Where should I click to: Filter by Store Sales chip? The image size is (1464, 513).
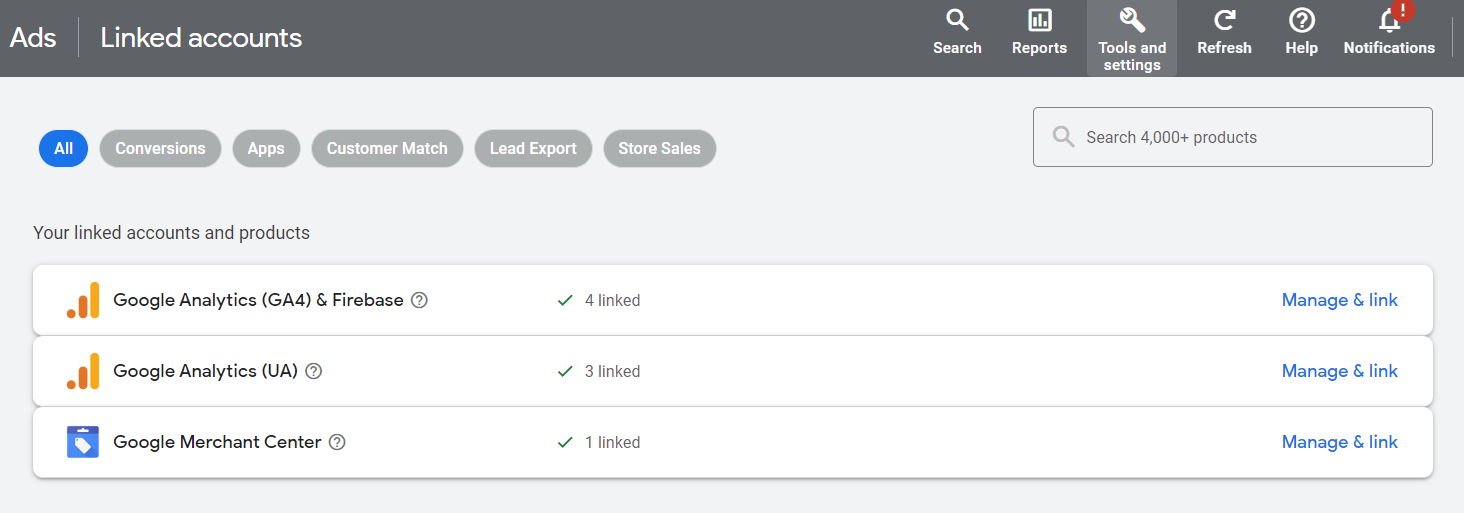click(659, 148)
